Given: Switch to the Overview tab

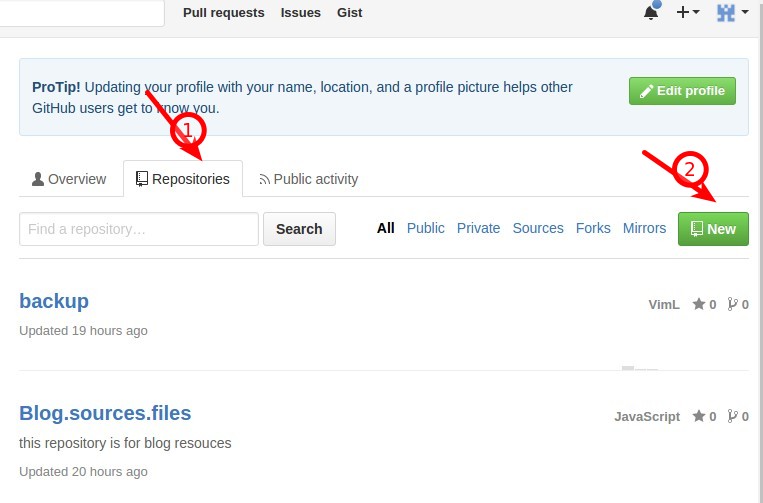Looking at the screenshot, I should point(69,179).
